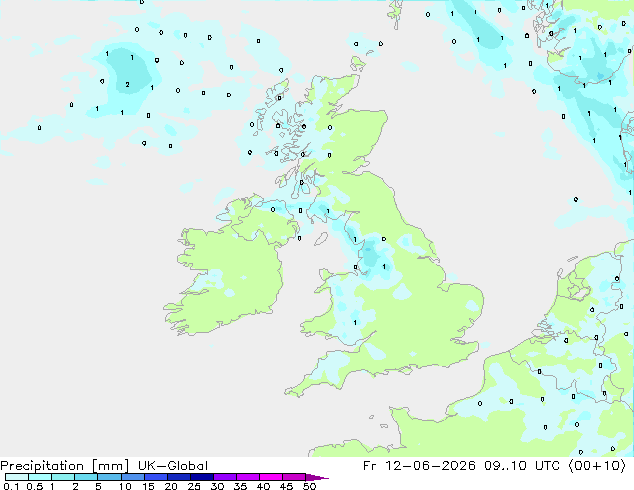Image resolution: width=634 pixels, height=490 pixels.
Task: Click the legend label "40"
Action: pyautogui.click(x=263, y=486)
